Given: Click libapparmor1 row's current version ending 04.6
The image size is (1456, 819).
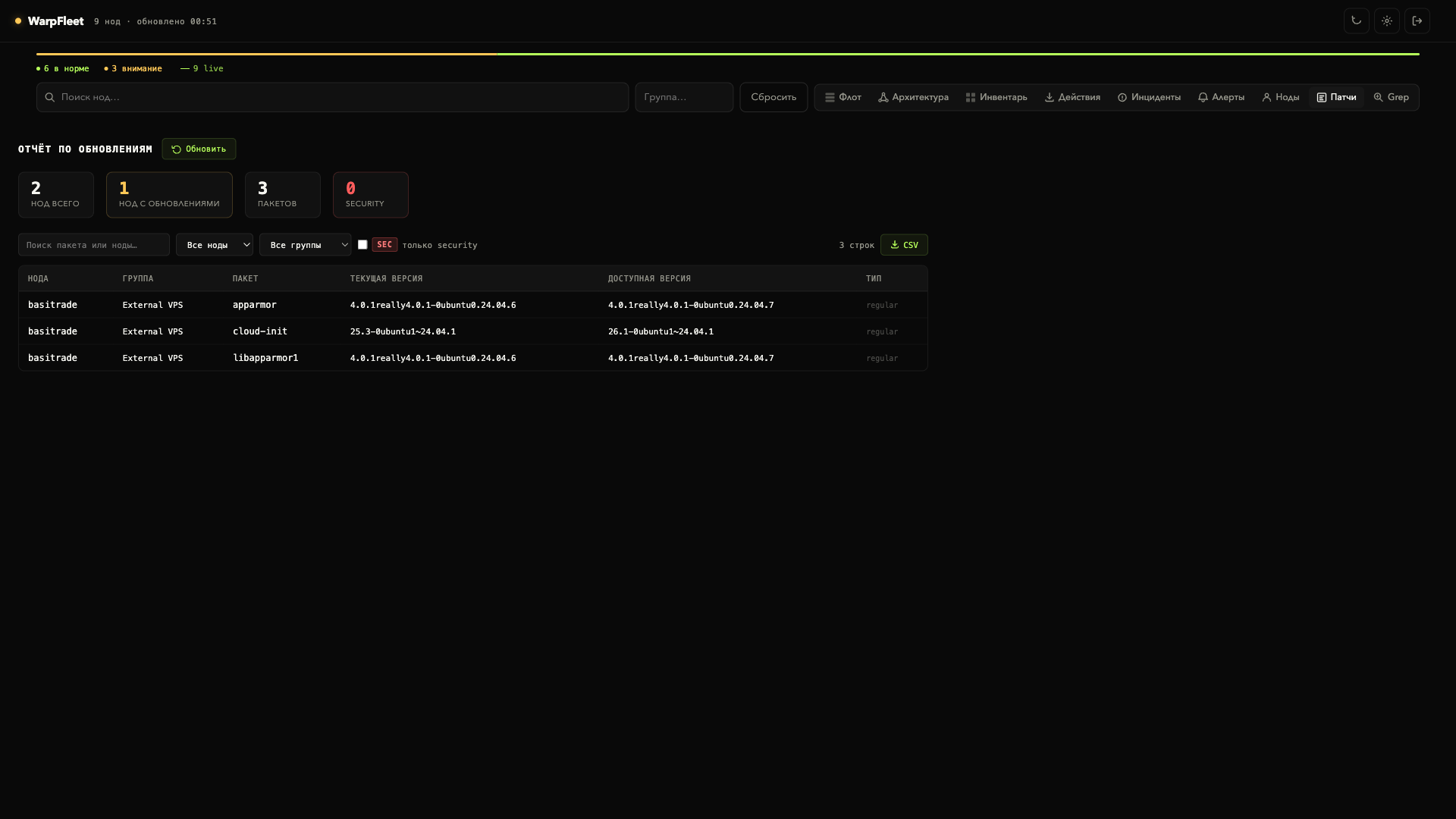Looking at the screenshot, I should click(433, 358).
